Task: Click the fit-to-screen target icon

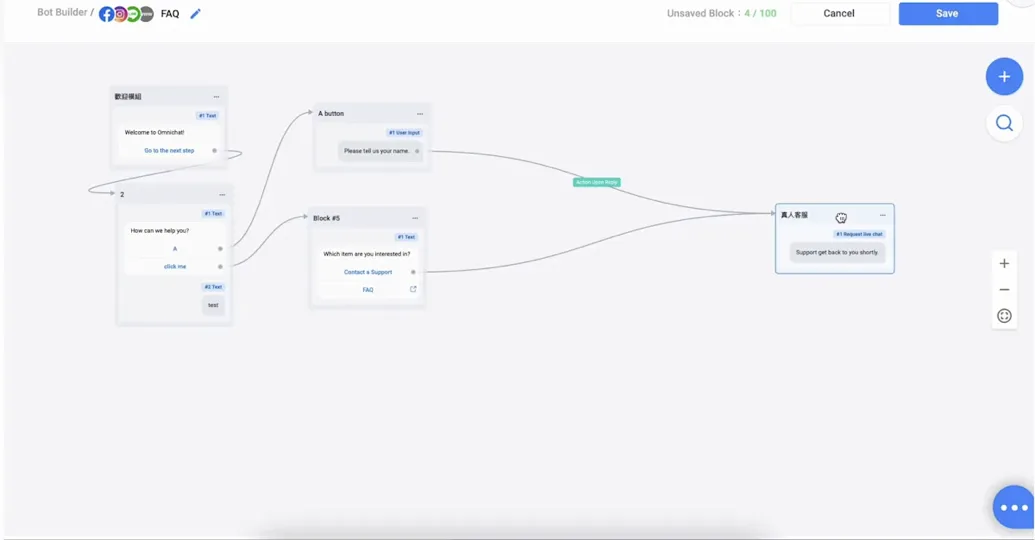Action: click(x=1004, y=316)
